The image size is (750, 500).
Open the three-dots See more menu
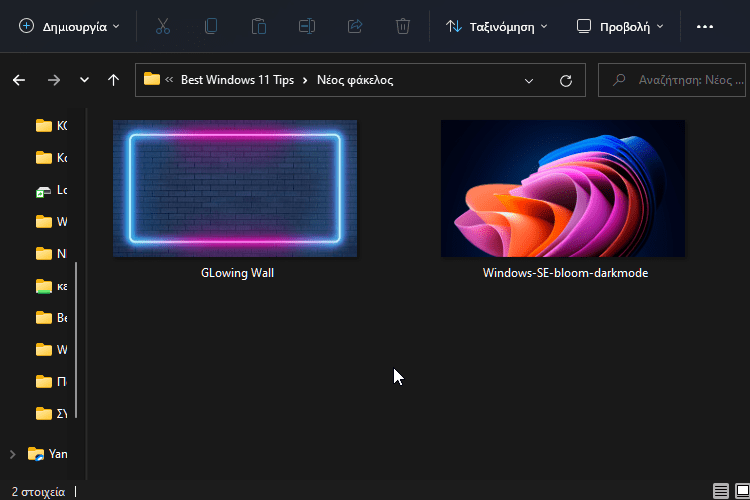point(705,26)
